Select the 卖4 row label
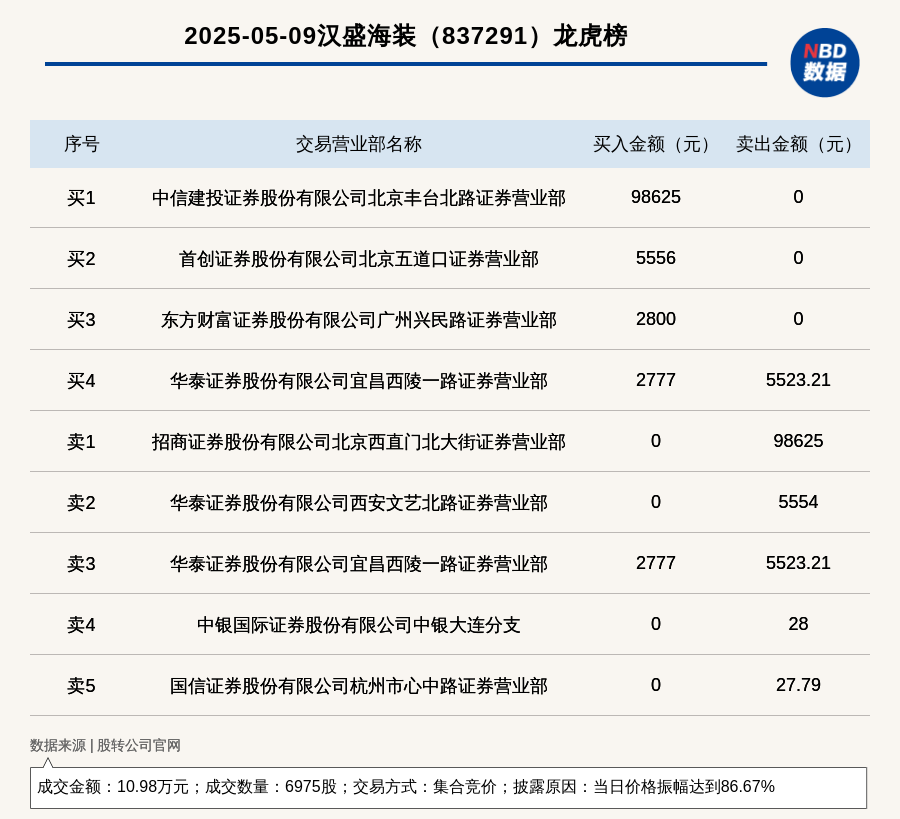900x819 pixels. tap(82, 624)
